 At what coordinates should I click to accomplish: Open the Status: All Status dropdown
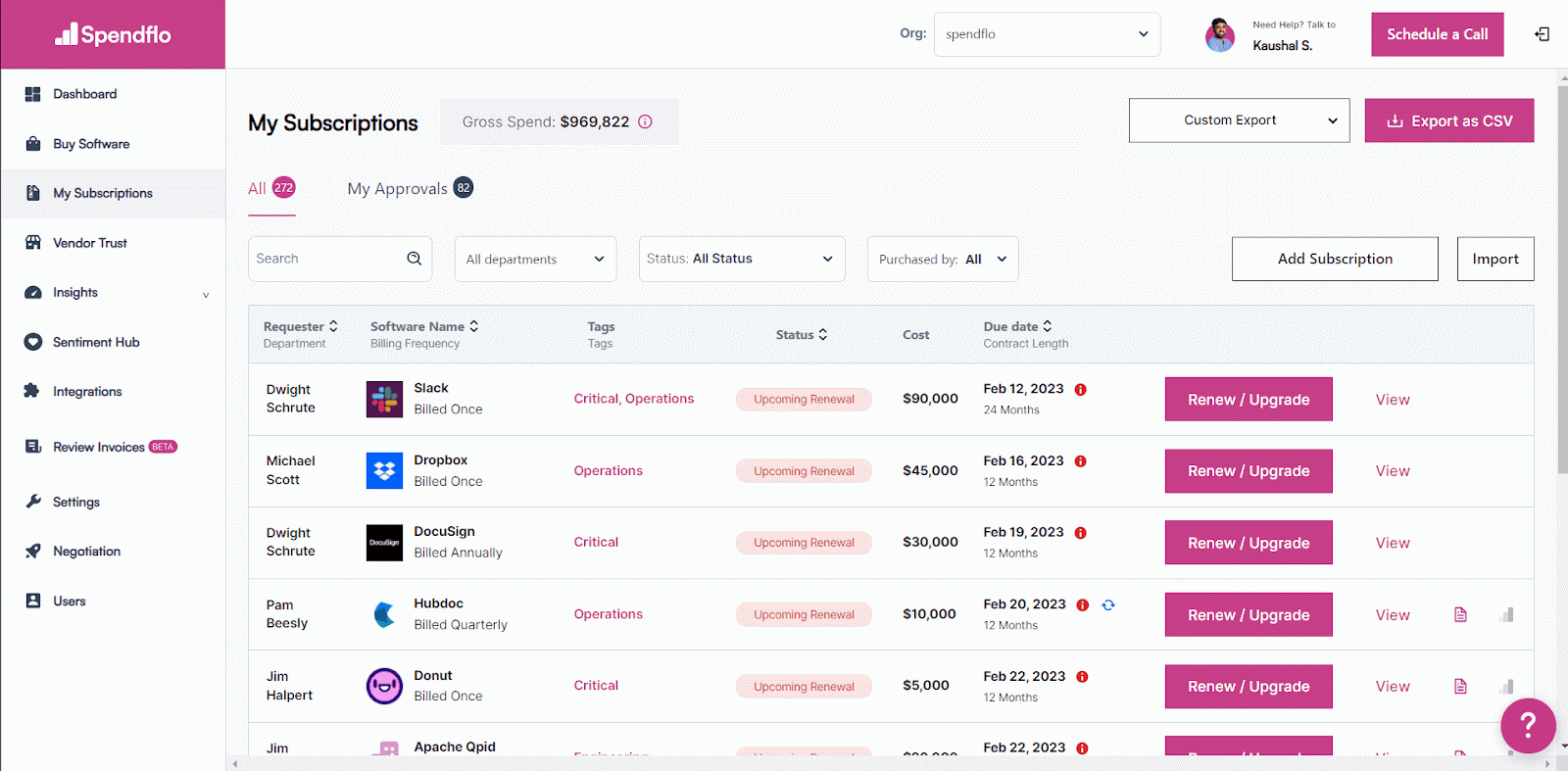[x=742, y=259]
